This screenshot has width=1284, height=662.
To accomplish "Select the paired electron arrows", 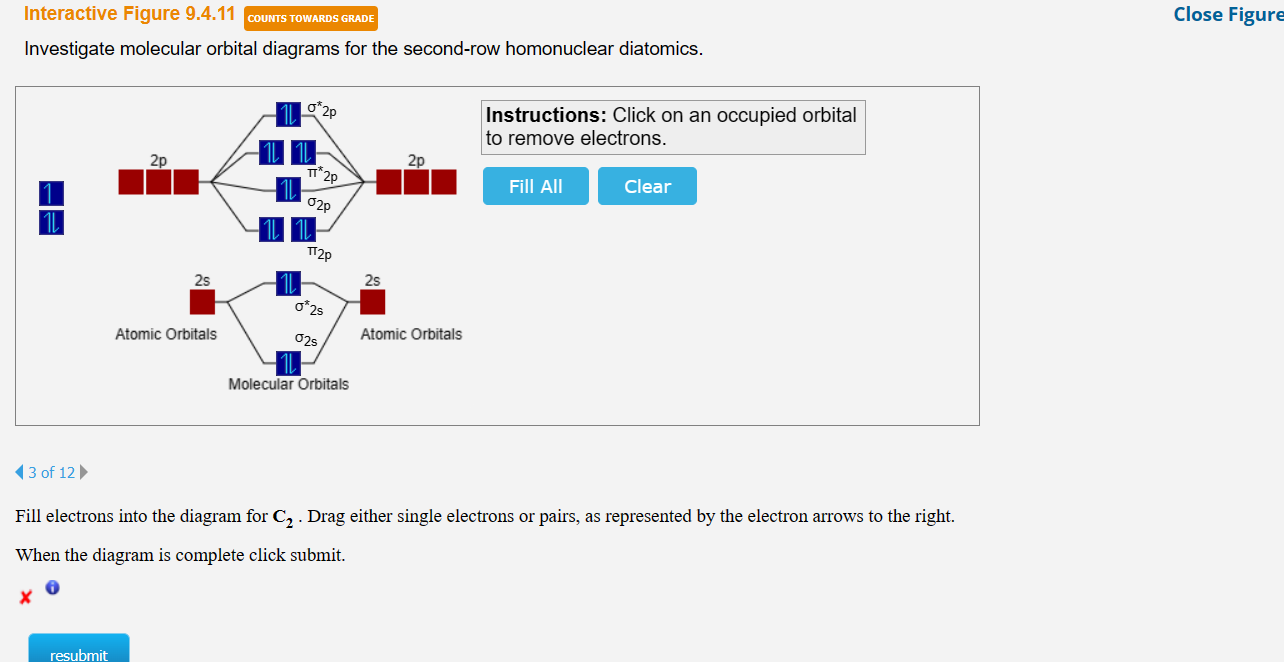I will [x=50, y=221].
